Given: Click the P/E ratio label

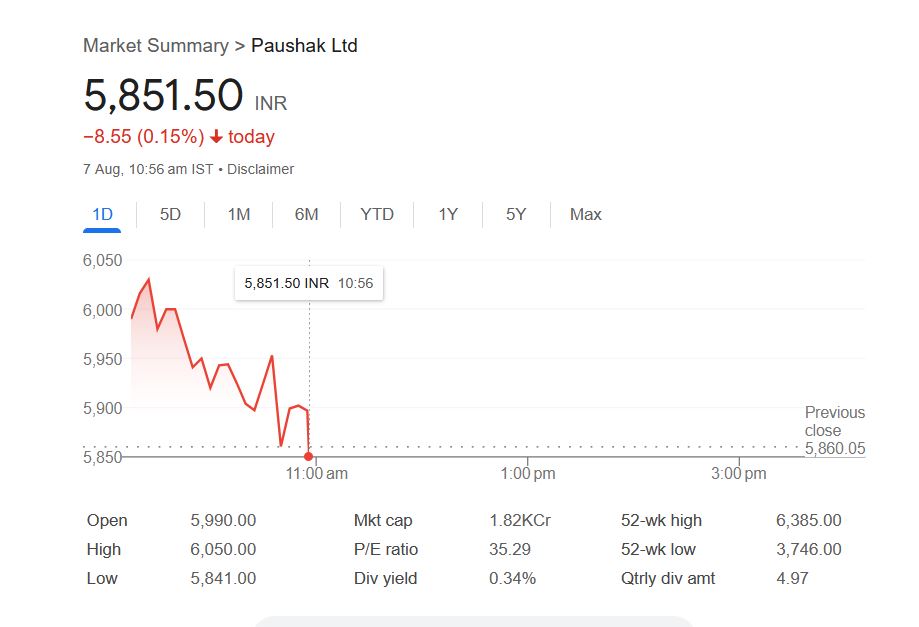Looking at the screenshot, I should tap(386, 549).
